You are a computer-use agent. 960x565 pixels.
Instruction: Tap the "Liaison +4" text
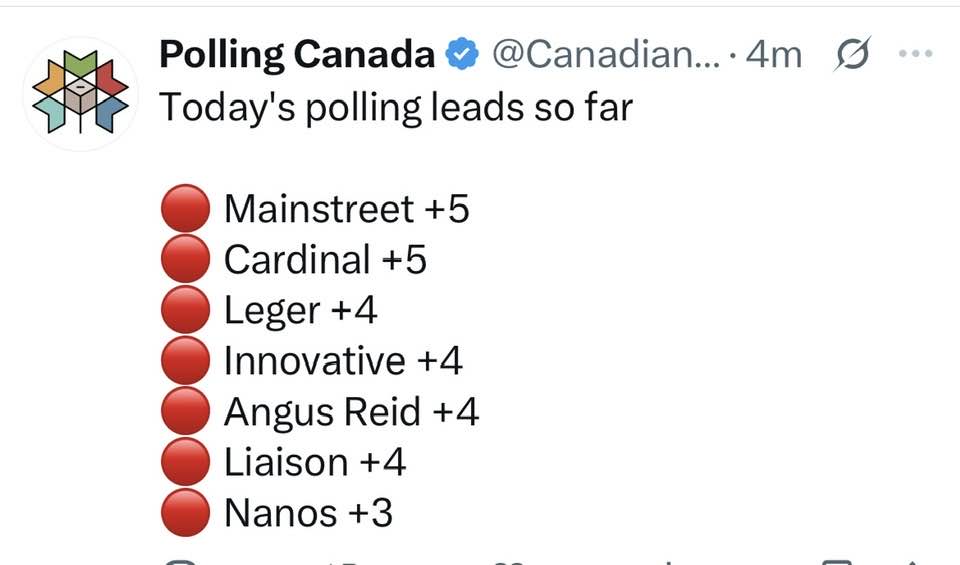tap(315, 463)
